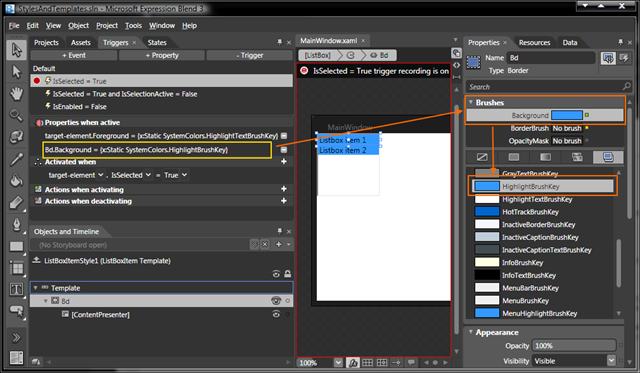Select the Camera Orbit tool
Screen dimensions: 640x373
(x=16, y=137)
